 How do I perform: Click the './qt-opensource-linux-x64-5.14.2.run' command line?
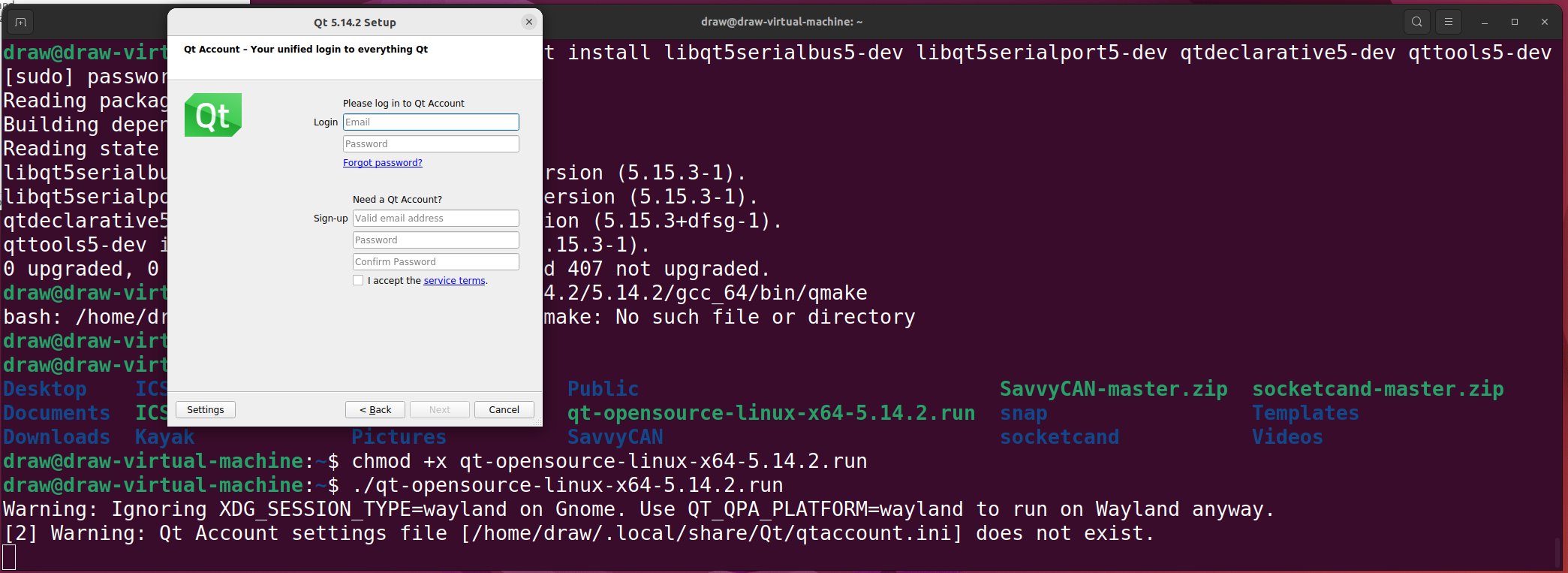click(567, 485)
